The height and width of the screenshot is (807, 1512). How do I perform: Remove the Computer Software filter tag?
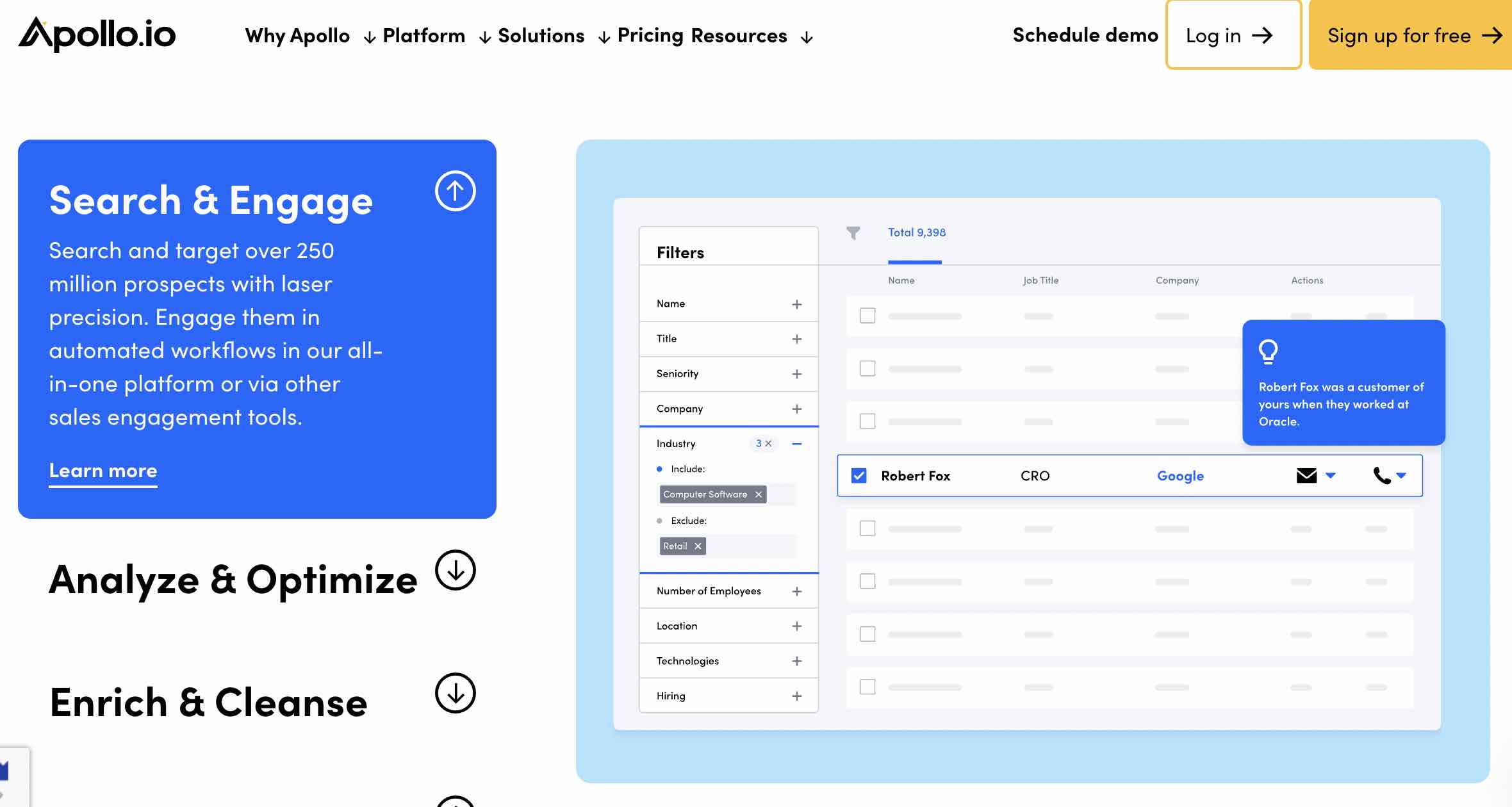[759, 494]
